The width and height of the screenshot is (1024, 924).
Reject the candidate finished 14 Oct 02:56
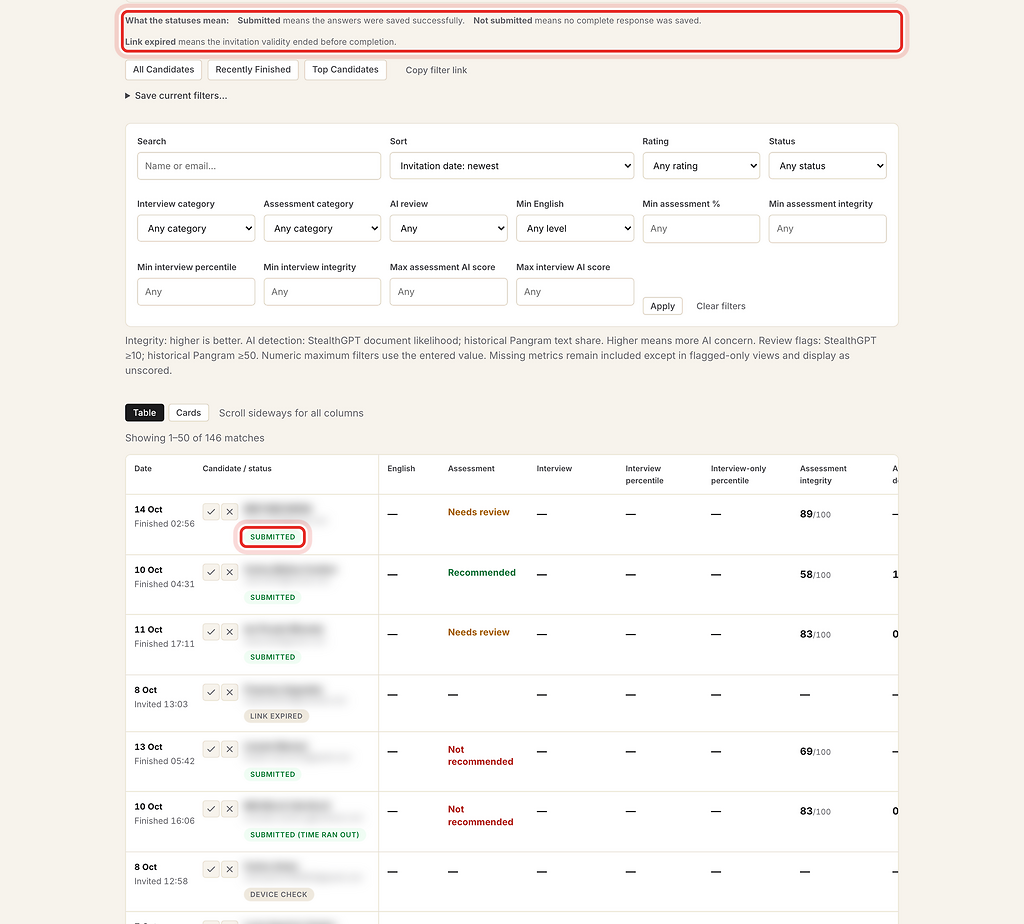pyautogui.click(x=229, y=512)
